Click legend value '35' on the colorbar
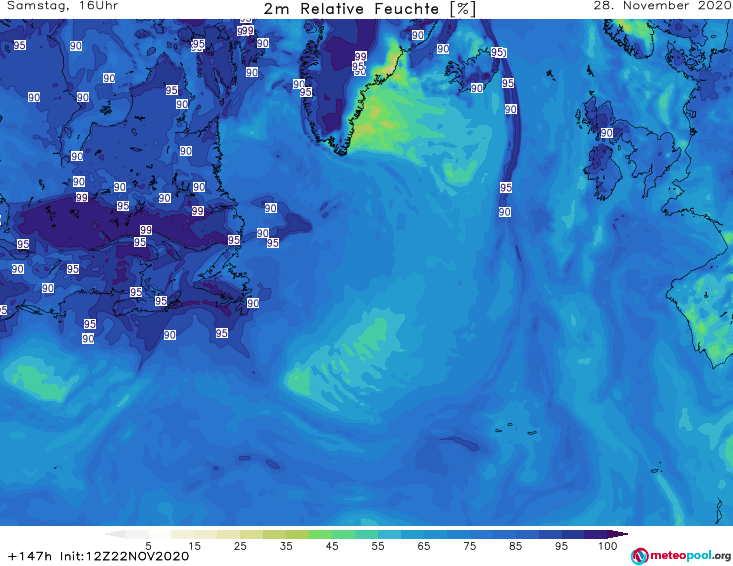733x566 pixels. point(286,546)
